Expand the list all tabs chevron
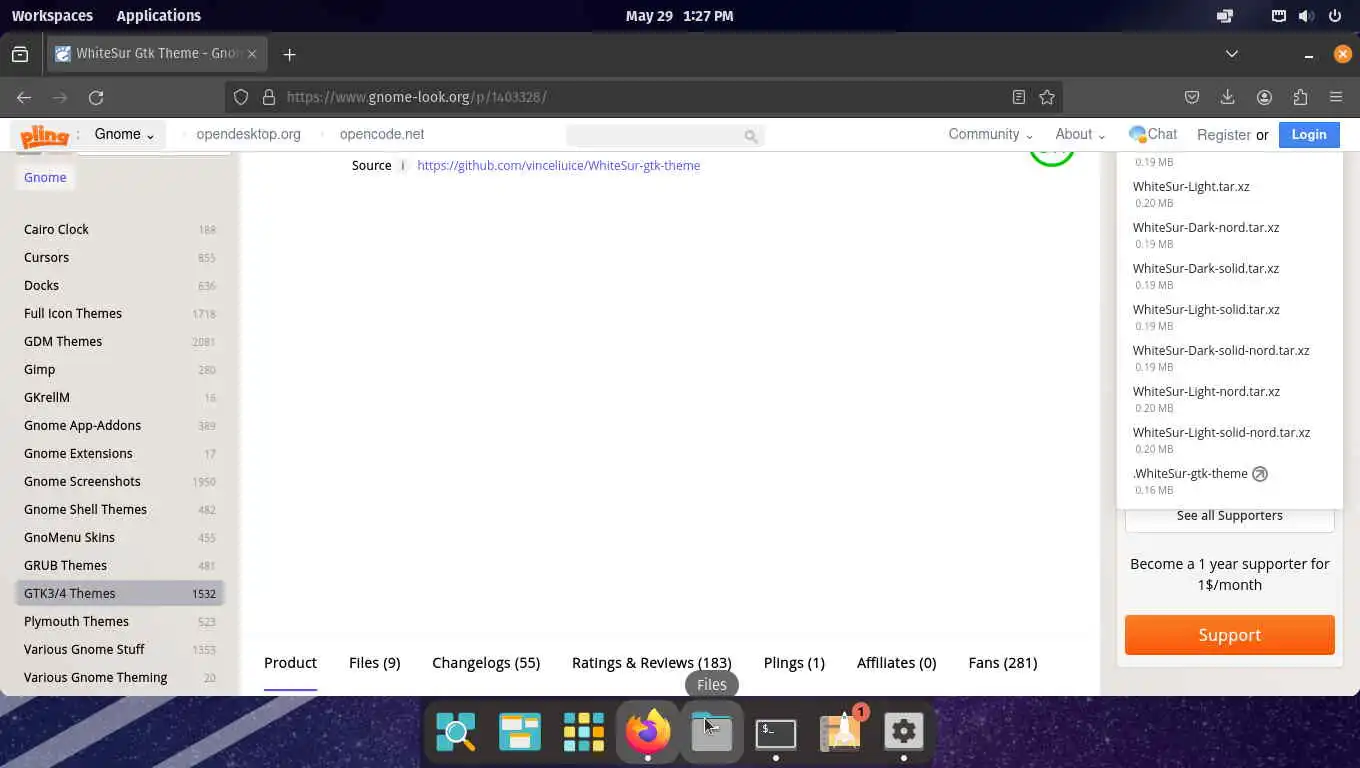Image resolution: width=1360 pixels, height=768 pixels. coord(1232,54)
